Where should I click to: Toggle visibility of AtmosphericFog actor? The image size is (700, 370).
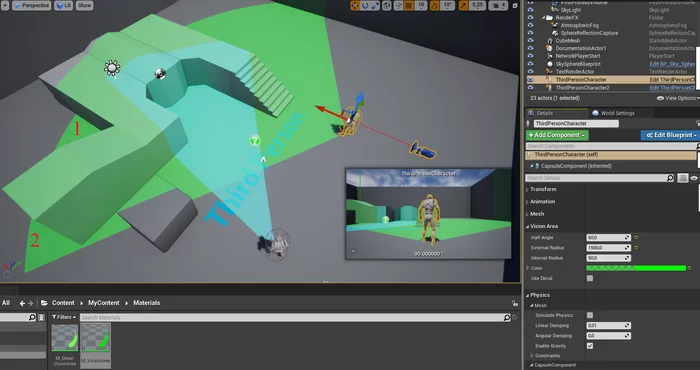530,25
